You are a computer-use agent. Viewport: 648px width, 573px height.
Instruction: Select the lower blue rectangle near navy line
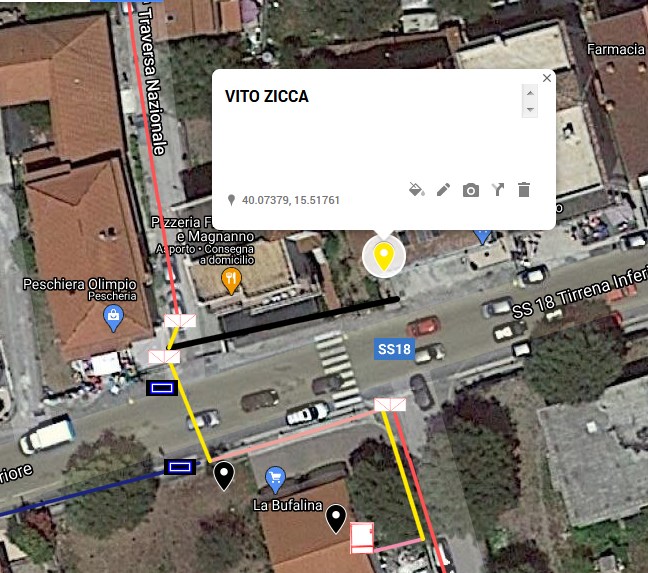(180, 467)
